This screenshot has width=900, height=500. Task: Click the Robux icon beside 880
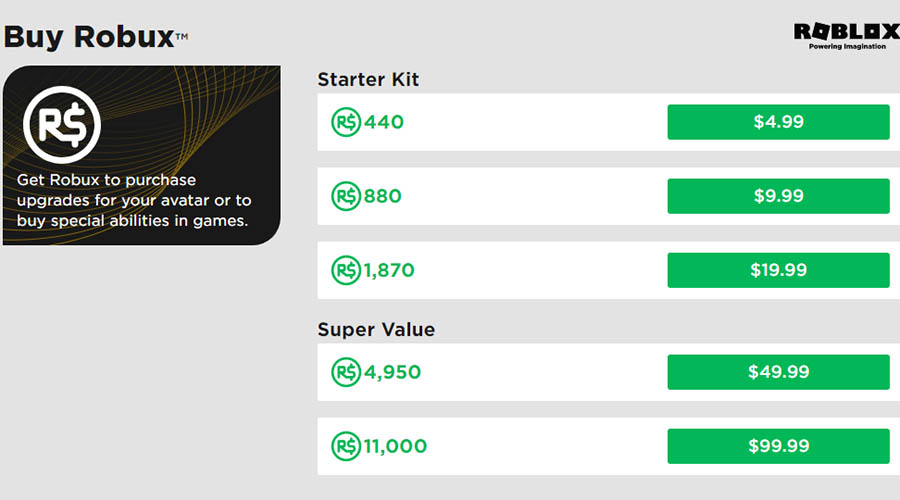point(345,196)
